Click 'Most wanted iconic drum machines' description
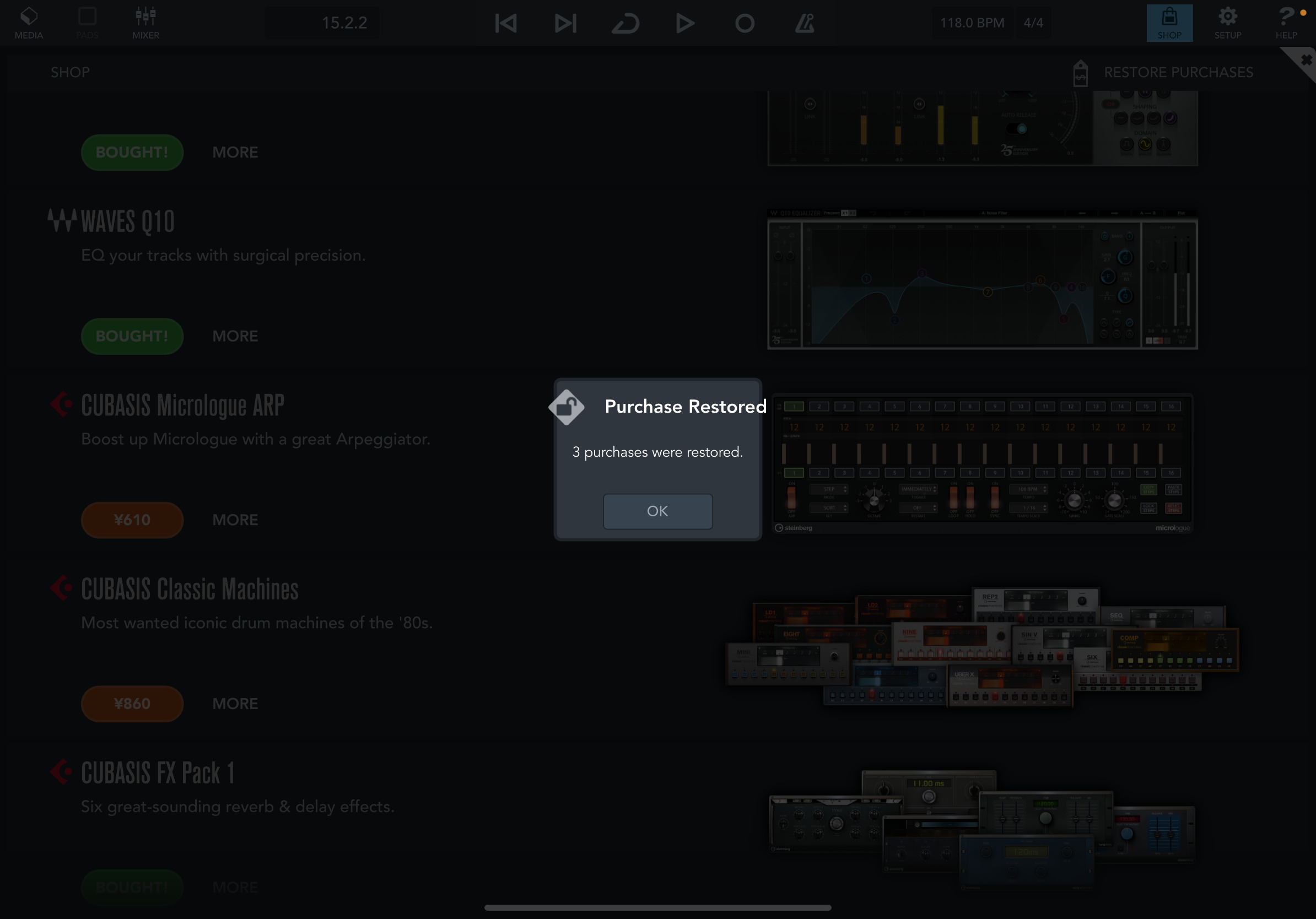 point(257,623)
